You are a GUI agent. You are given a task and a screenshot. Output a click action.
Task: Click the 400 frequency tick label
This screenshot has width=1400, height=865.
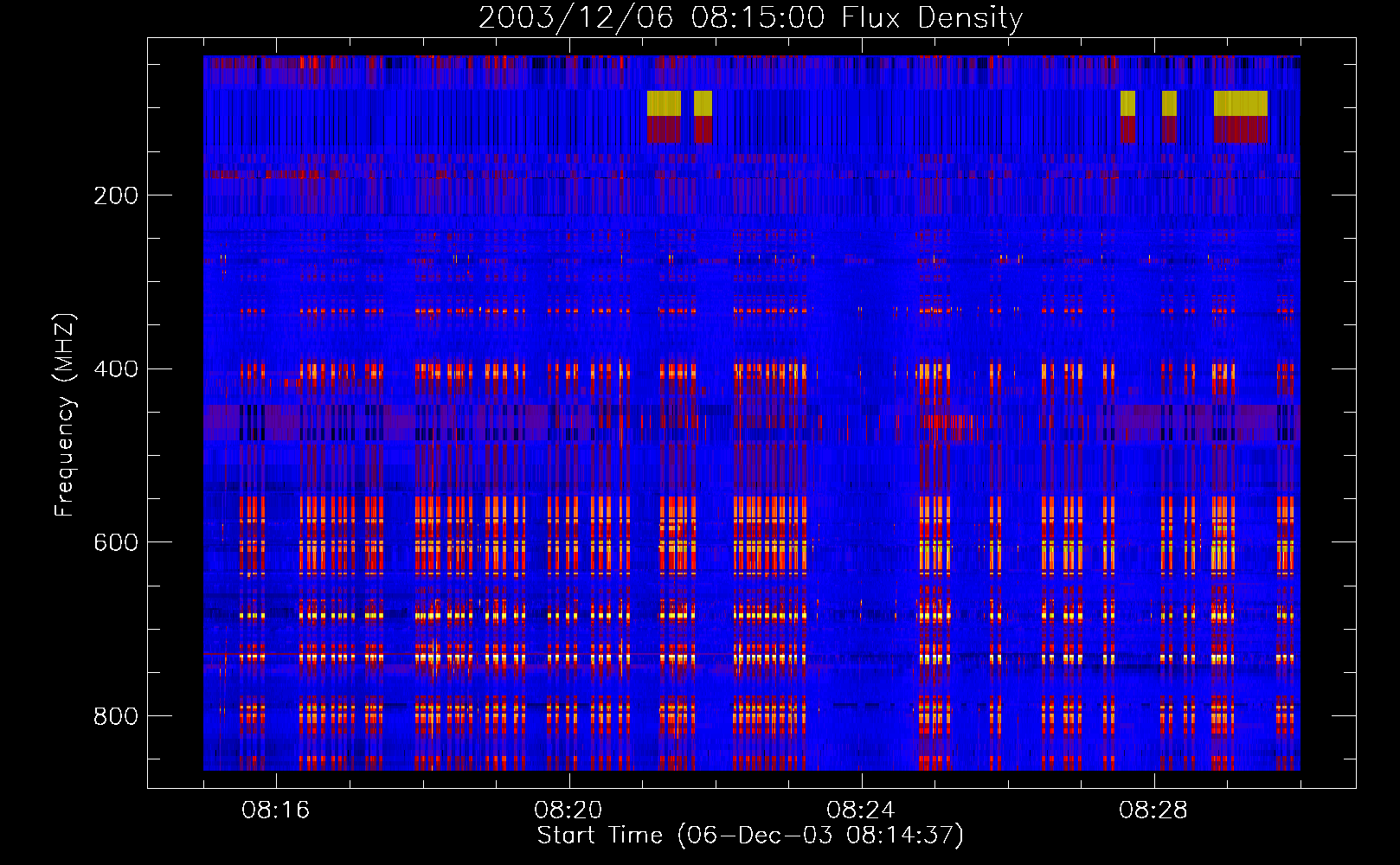point(116,369)
